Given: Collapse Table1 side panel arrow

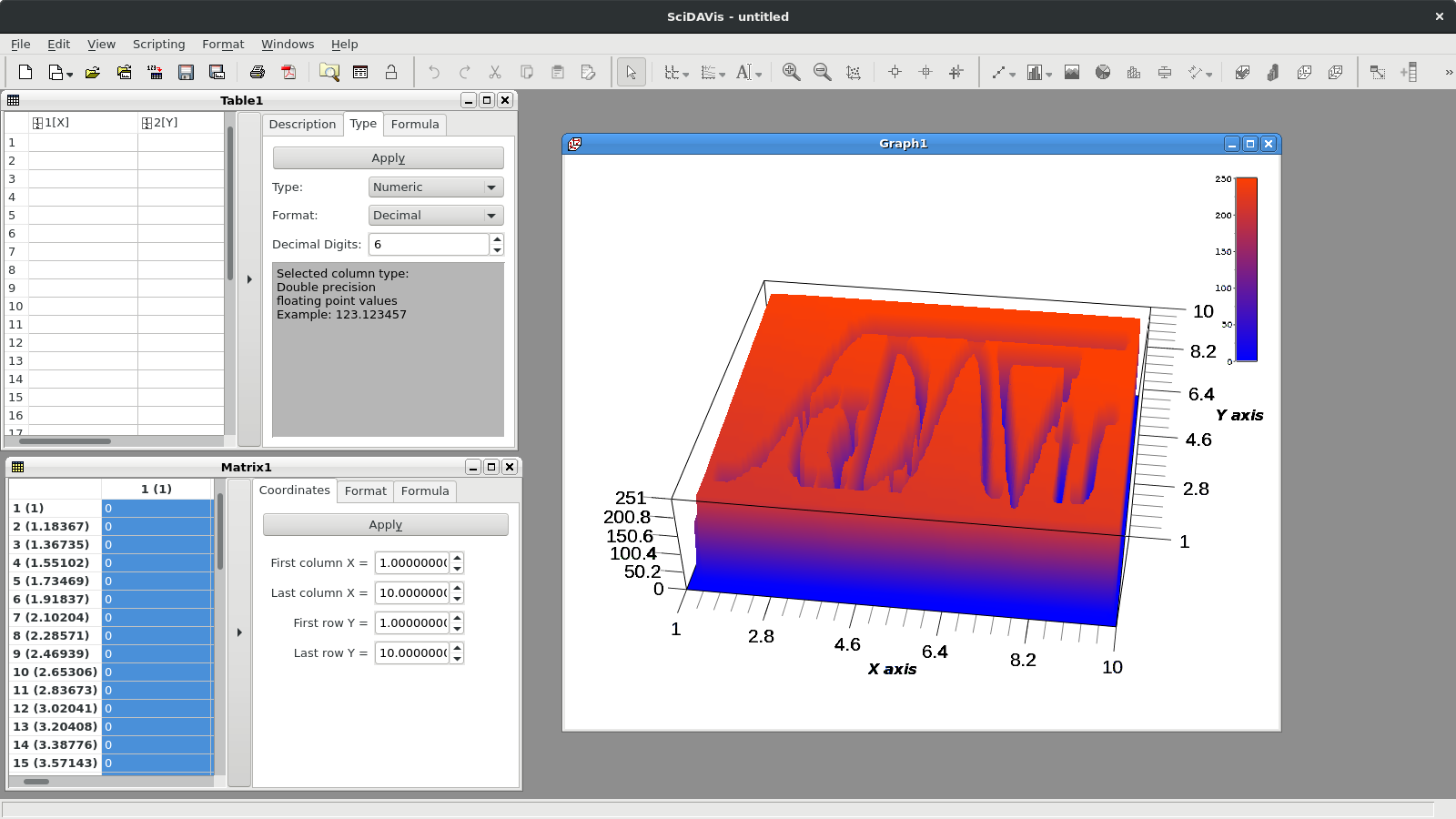Looking at the screenshot, I should [249, 279].
